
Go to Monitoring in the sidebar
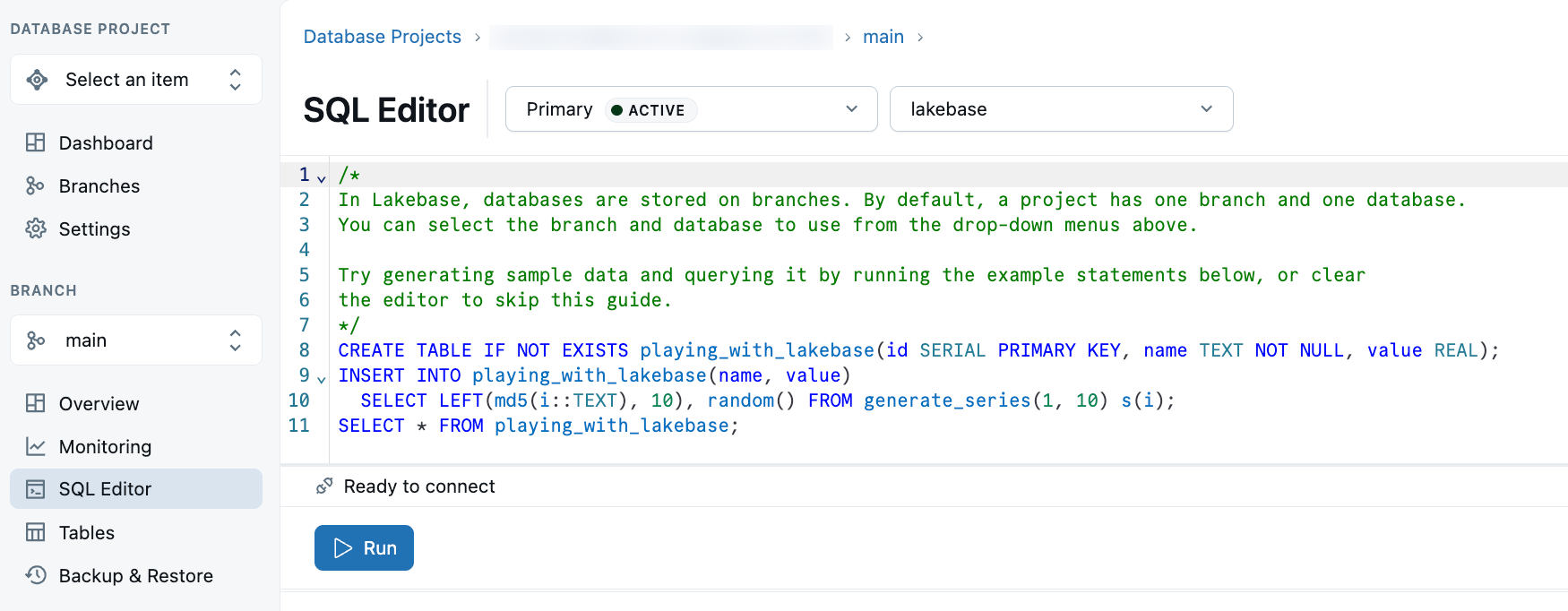[x=105, y=447]
